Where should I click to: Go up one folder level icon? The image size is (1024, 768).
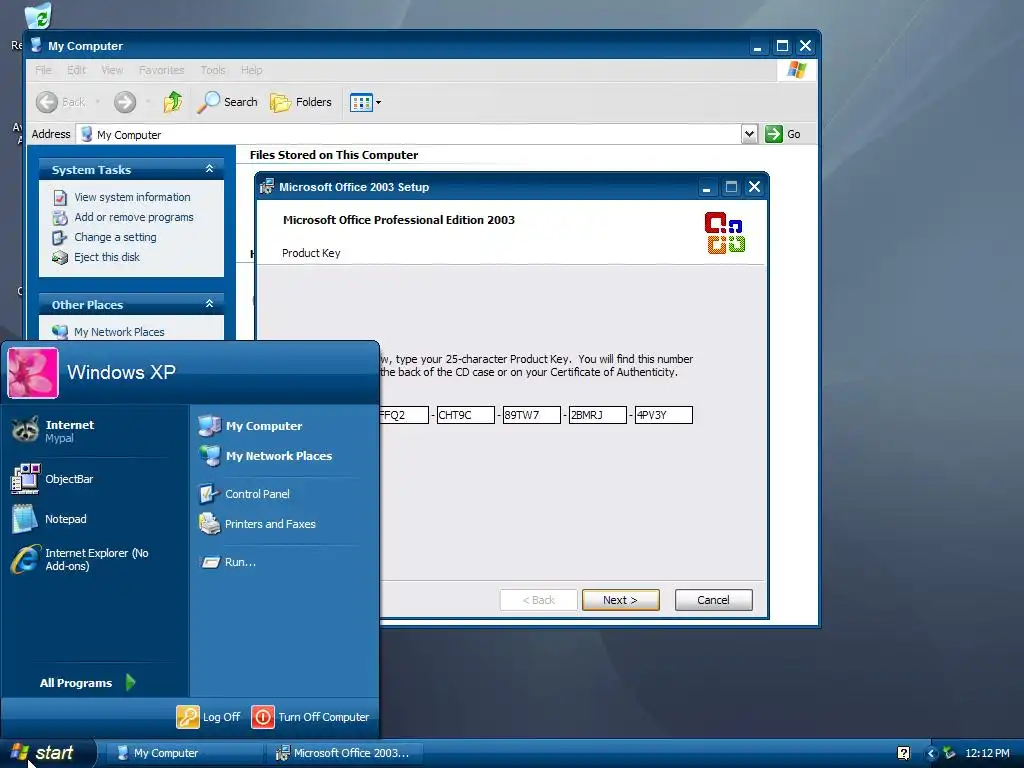click(x=172, y=102)
